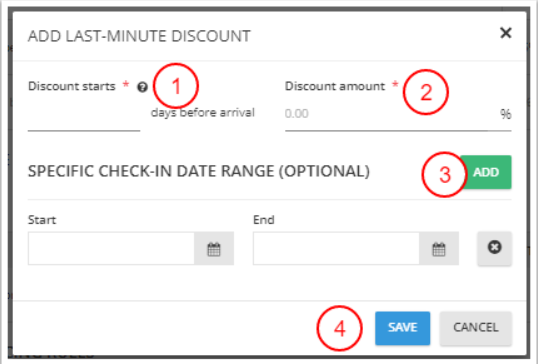Remove the date range row

494,248
